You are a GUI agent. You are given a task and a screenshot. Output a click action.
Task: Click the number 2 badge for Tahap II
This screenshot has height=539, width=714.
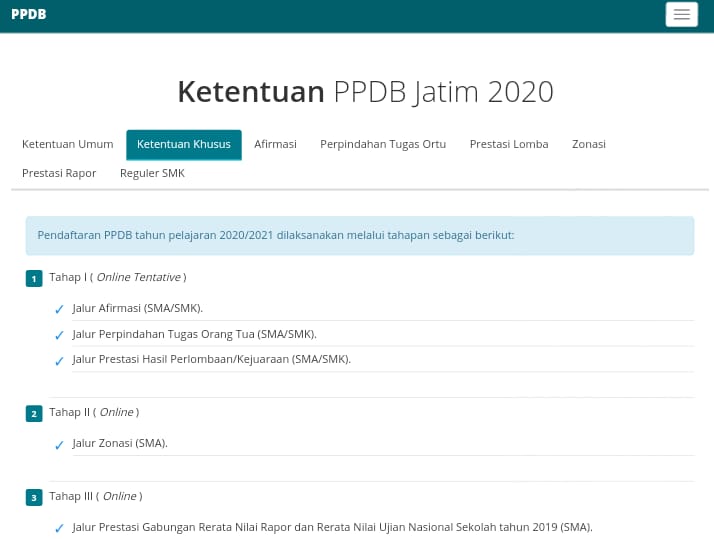pos(34,414)
